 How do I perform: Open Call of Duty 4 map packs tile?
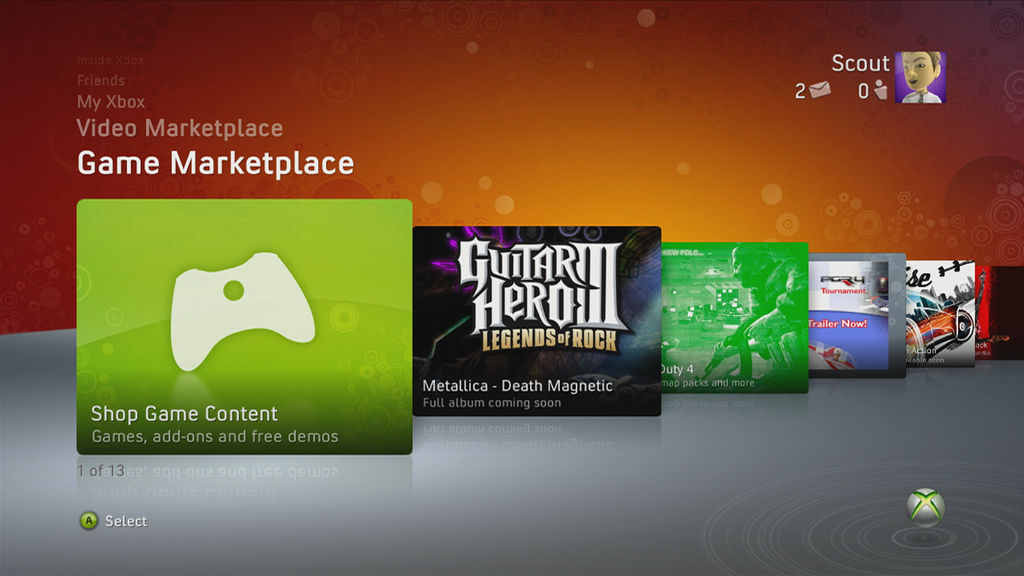pos(735,318)
